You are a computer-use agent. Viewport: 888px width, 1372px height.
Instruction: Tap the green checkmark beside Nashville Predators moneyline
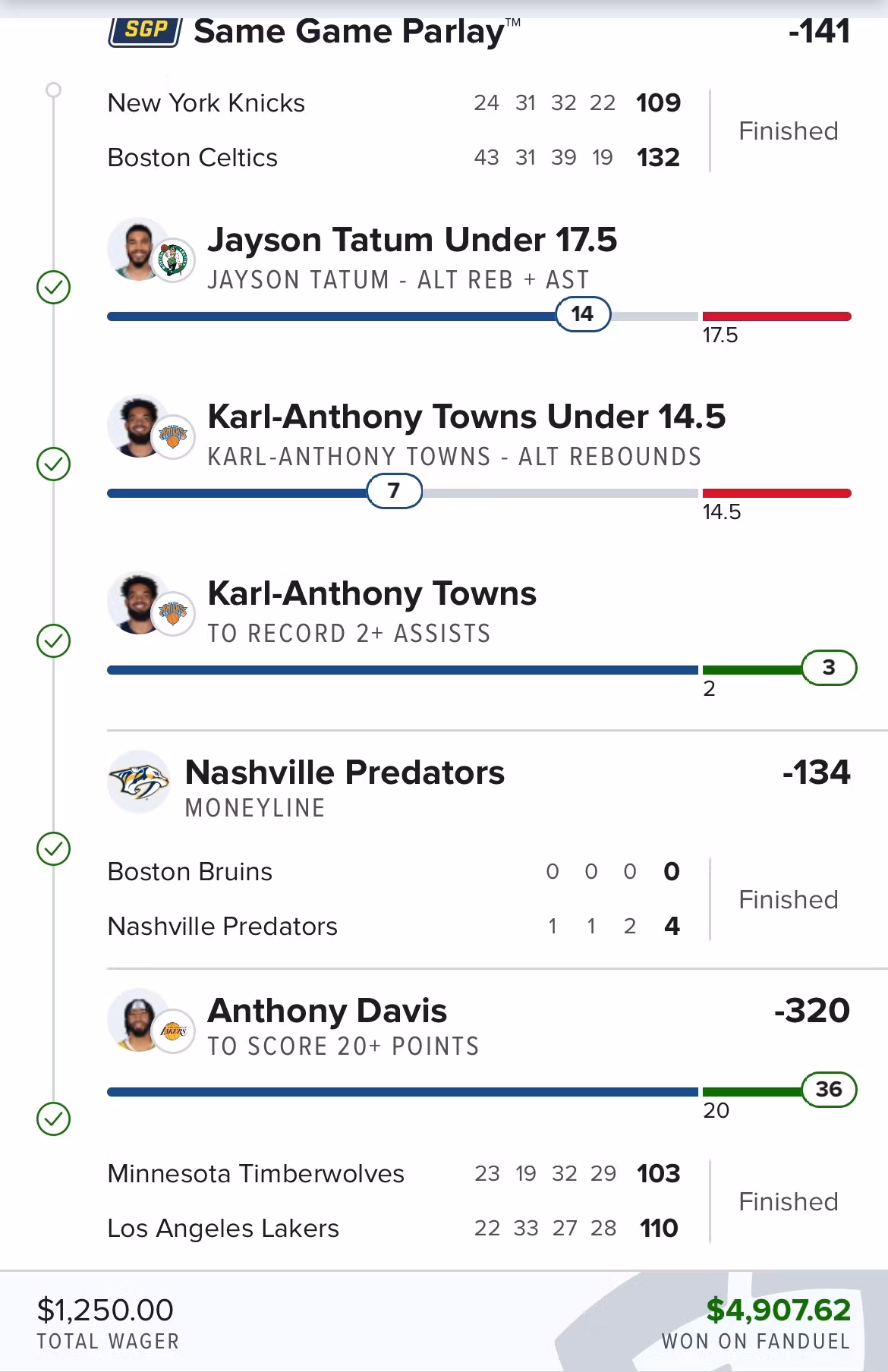[x=54, y=848]
